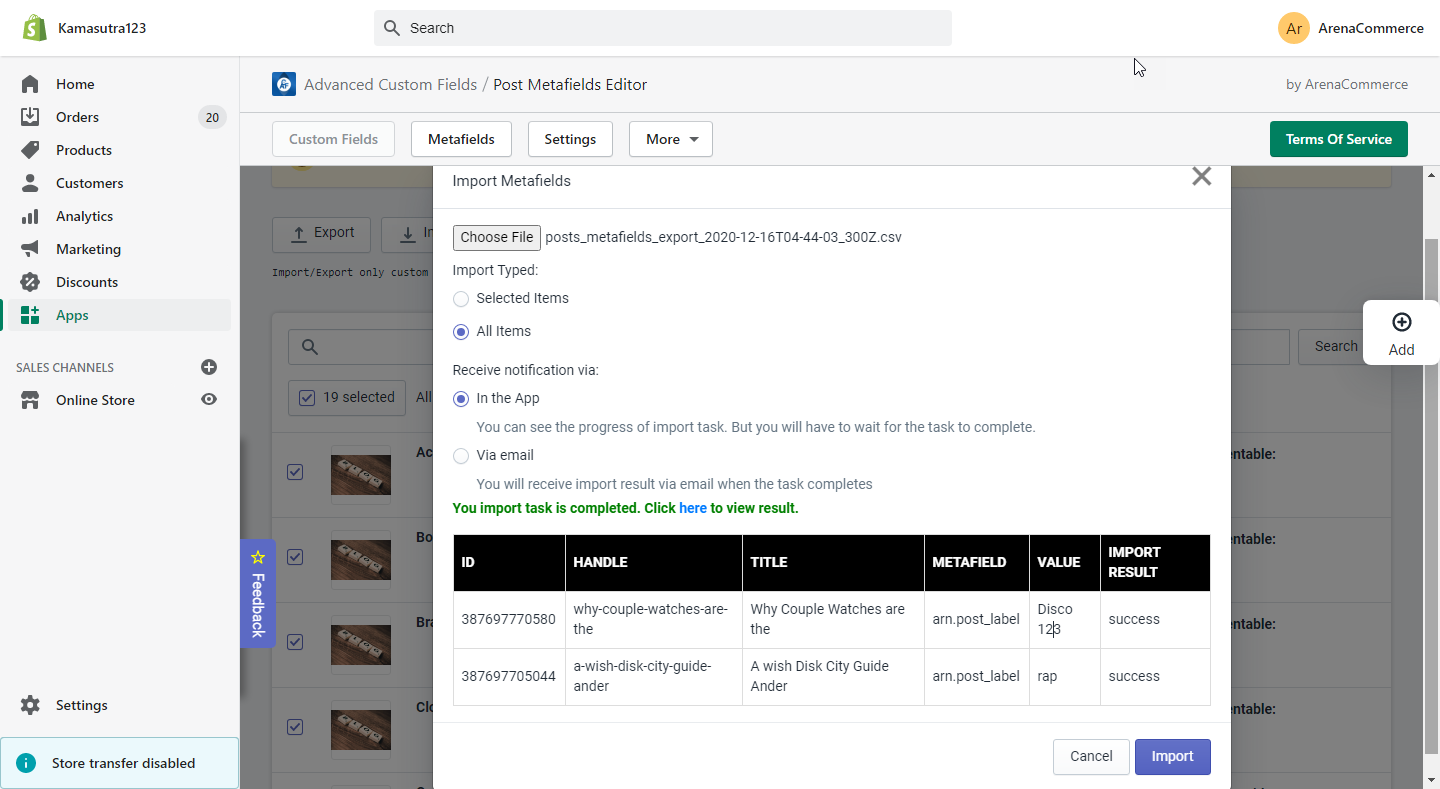This screenshot has height=789, width=1440.
Task: Choose In the App notification option
Action: tap(461, 399)
